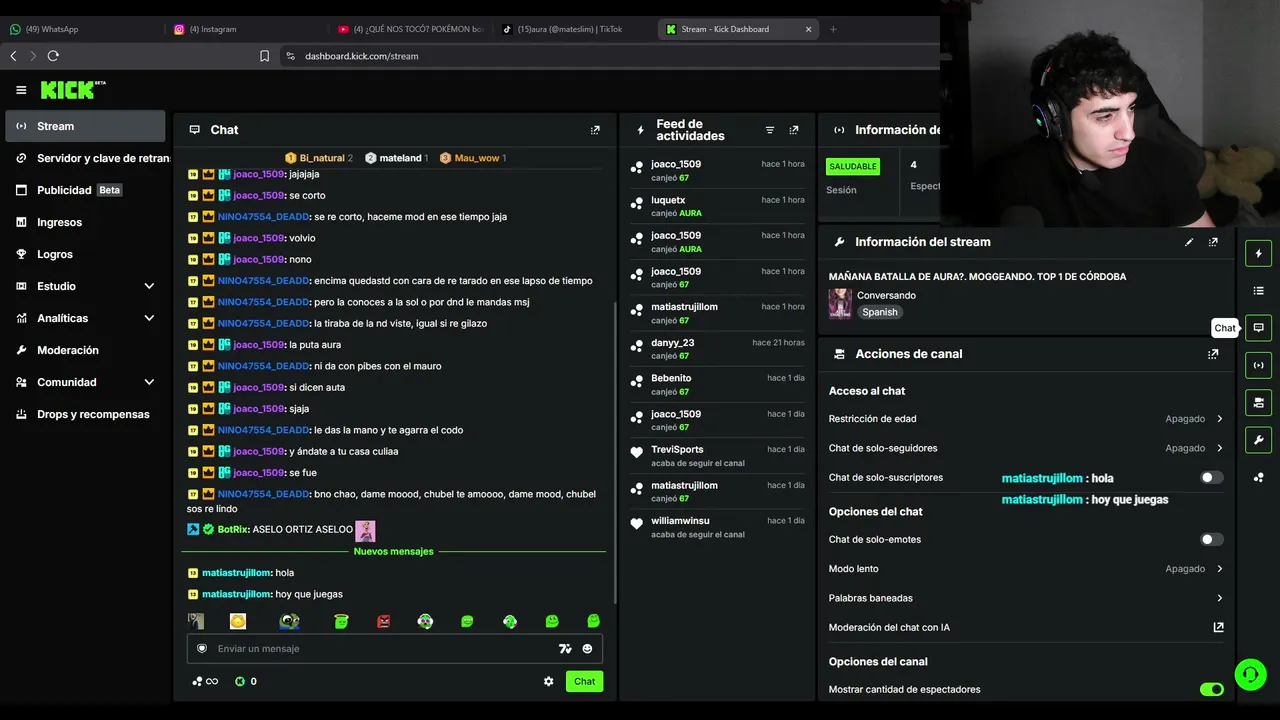The height and width of the screenshot is (720, 1280).
Task: Open Modo lento options
Action: (1026, 569)
